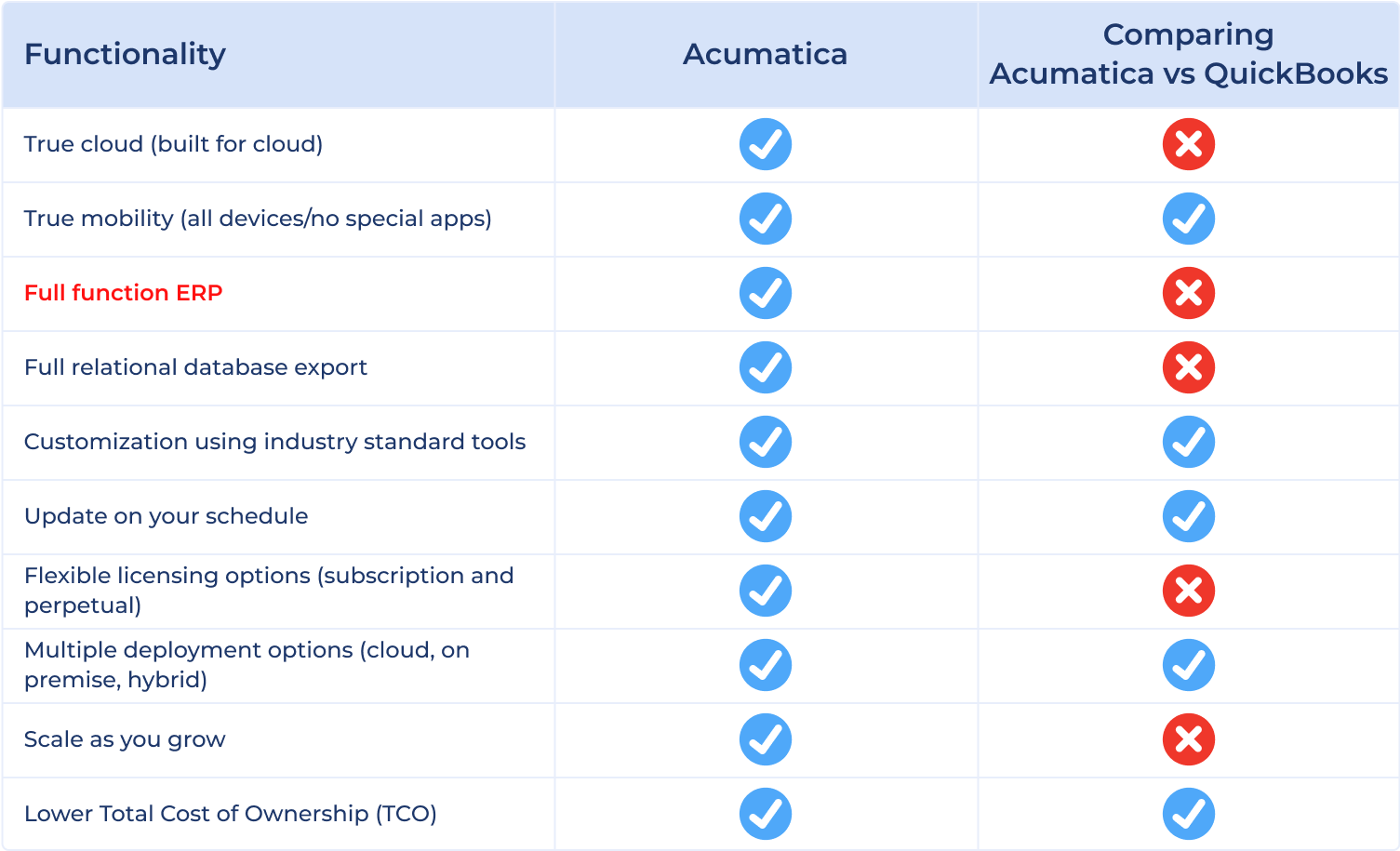
Task: Click QuickBooks checkmark for Multiple deployment options
Action: pyautogui.click(x=1189, y=665)
